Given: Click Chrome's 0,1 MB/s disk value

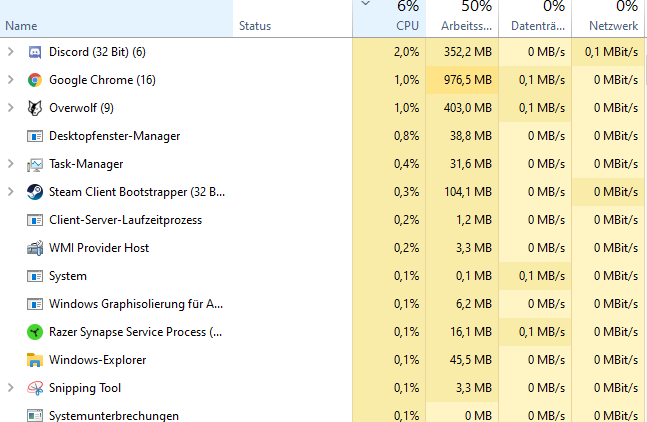Looking at the screenshot, I should [x=542, y=80].
